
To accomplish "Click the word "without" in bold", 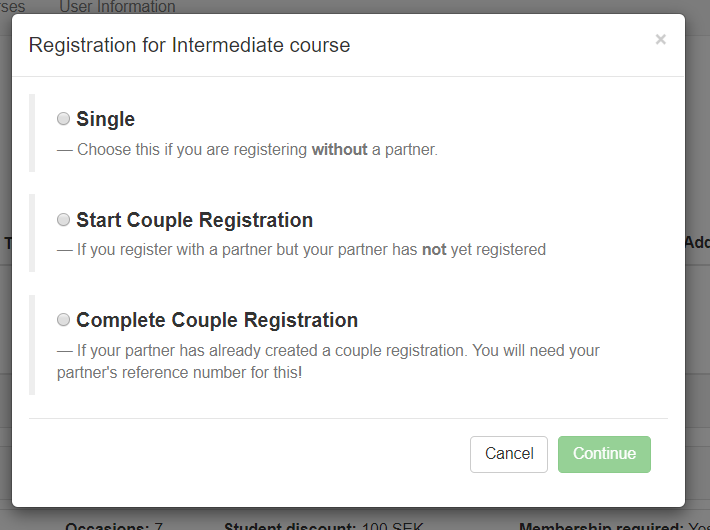I will pos(340,151).
